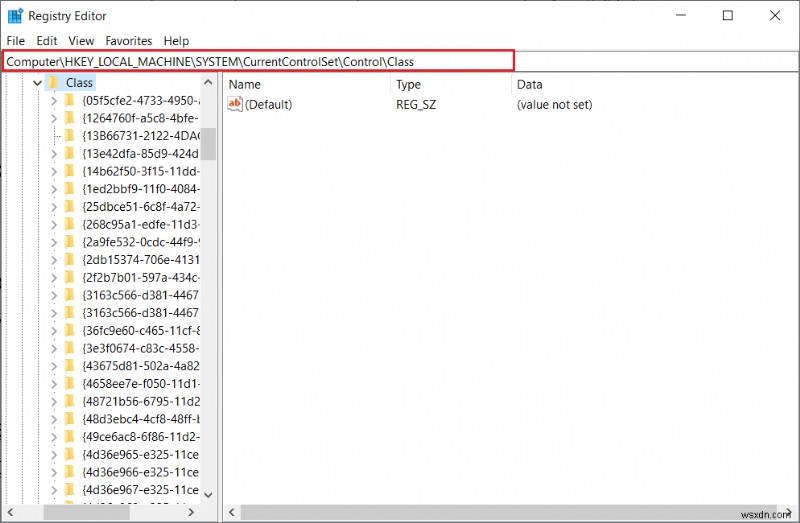Select the (Default) value name

pyautogui.click(x=268, y=105)
